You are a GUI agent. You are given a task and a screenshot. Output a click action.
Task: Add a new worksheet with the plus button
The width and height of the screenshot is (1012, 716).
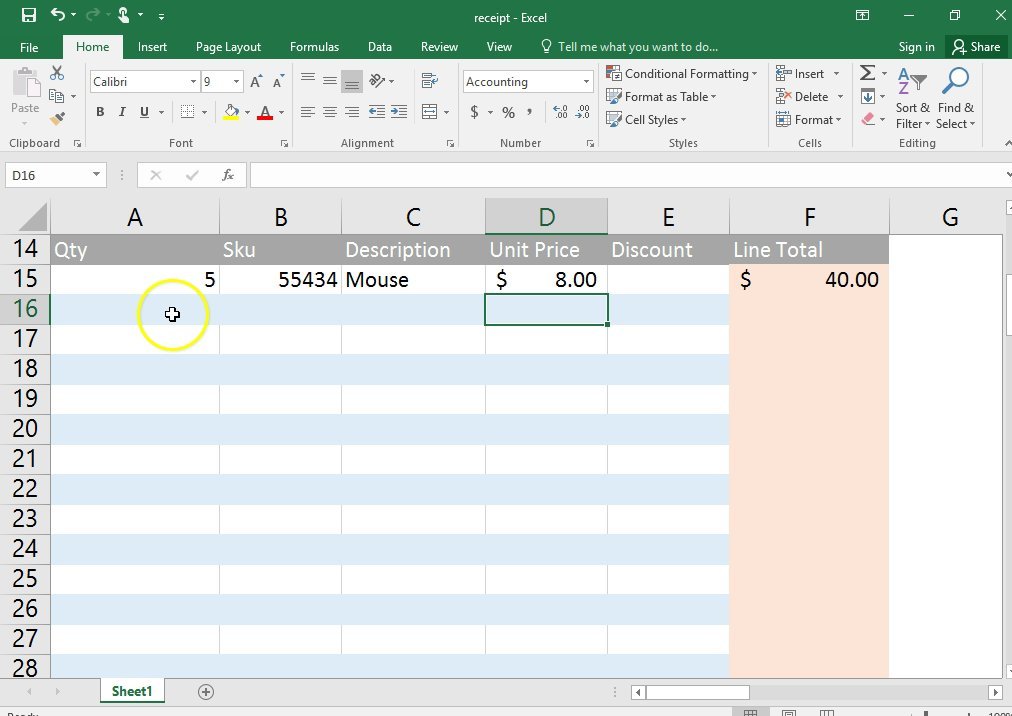[205, 691]
